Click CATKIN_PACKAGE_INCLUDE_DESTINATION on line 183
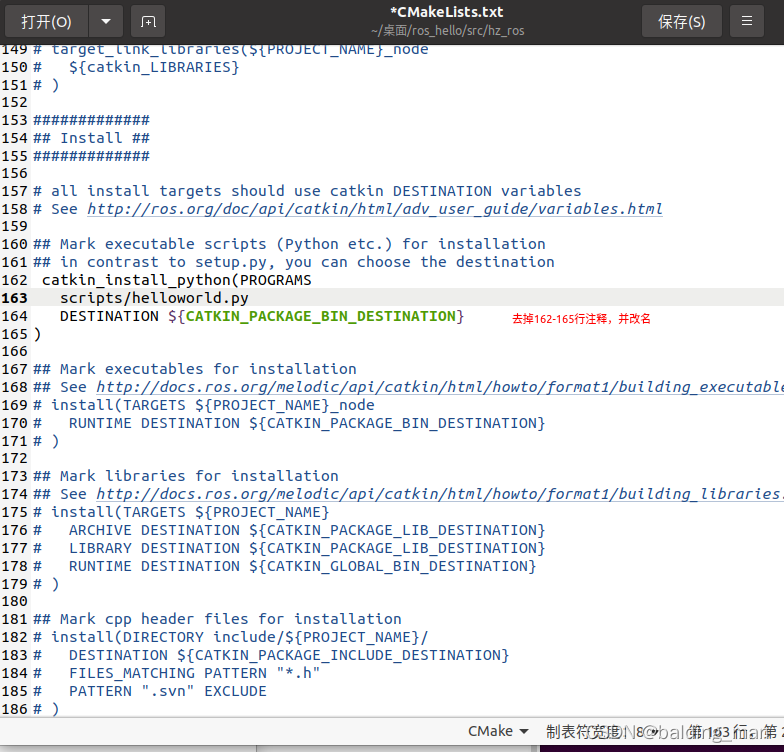 click(348, 655)
